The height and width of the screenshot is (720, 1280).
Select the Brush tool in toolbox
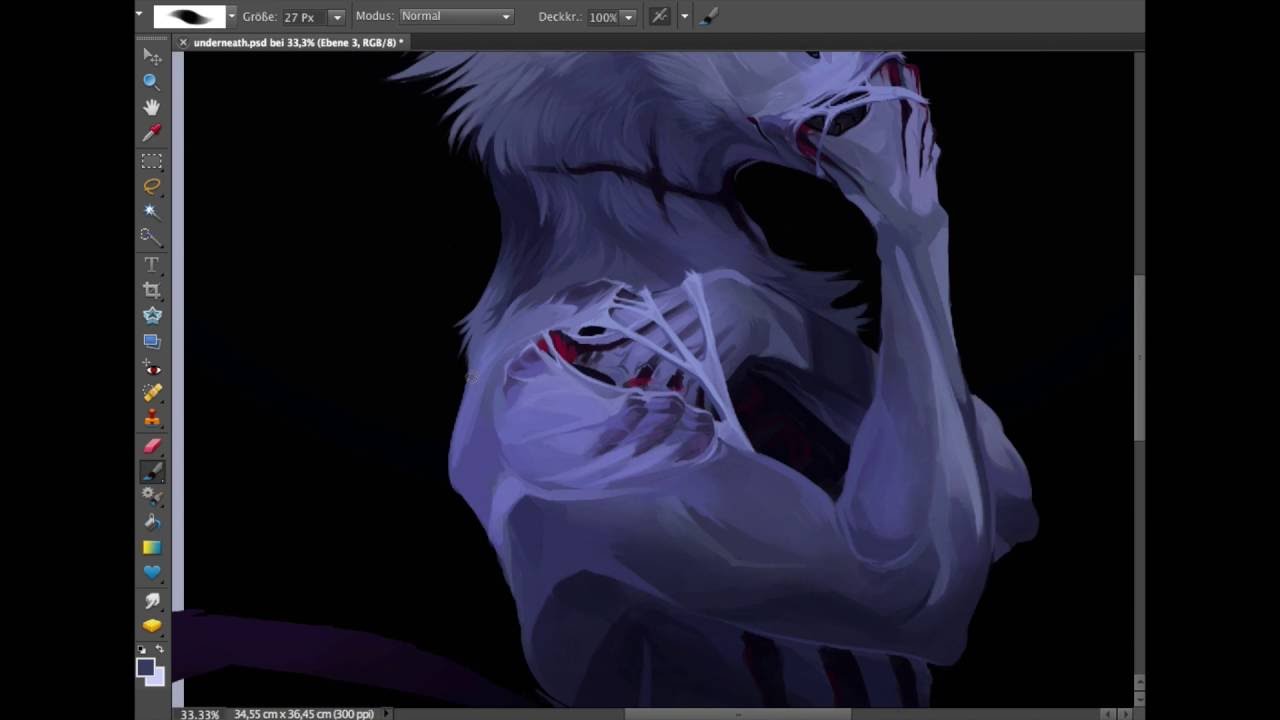tap(151, 471)
